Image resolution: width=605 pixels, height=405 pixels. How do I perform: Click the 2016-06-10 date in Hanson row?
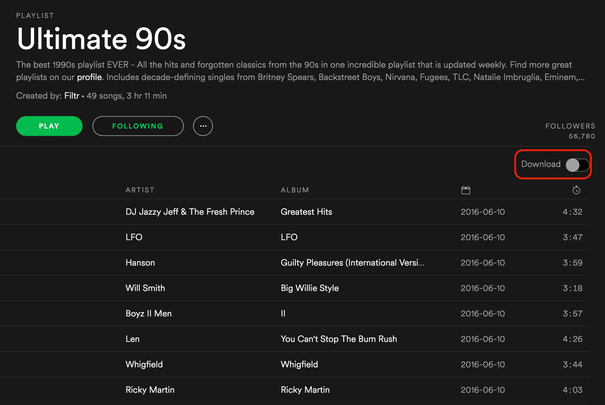point(483,263)
